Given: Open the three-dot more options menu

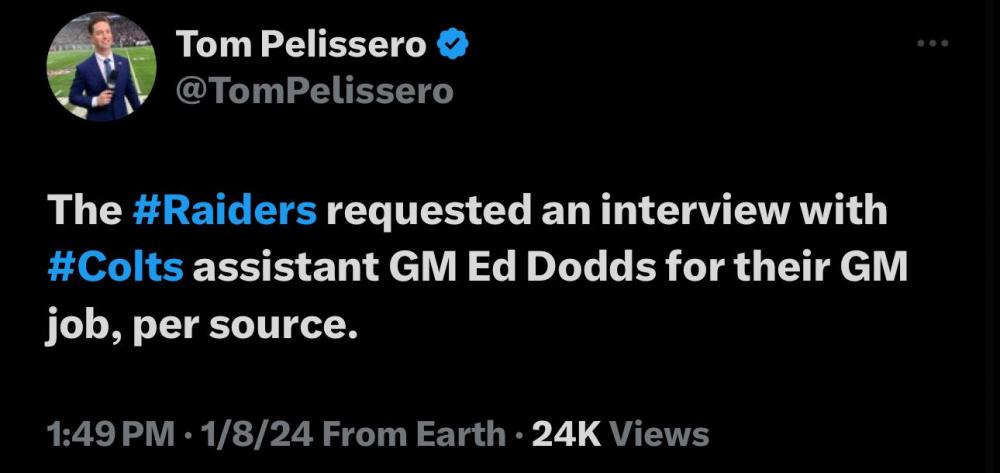Looking at the screenshot, I should pos(932,43).
